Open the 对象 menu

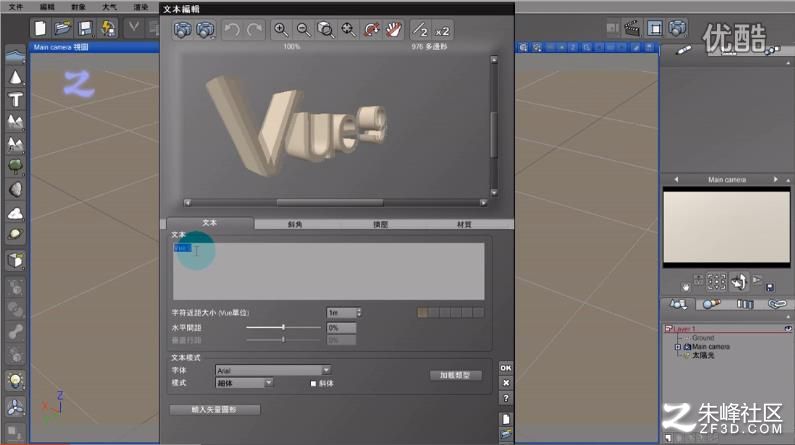[x=79, y=7]
